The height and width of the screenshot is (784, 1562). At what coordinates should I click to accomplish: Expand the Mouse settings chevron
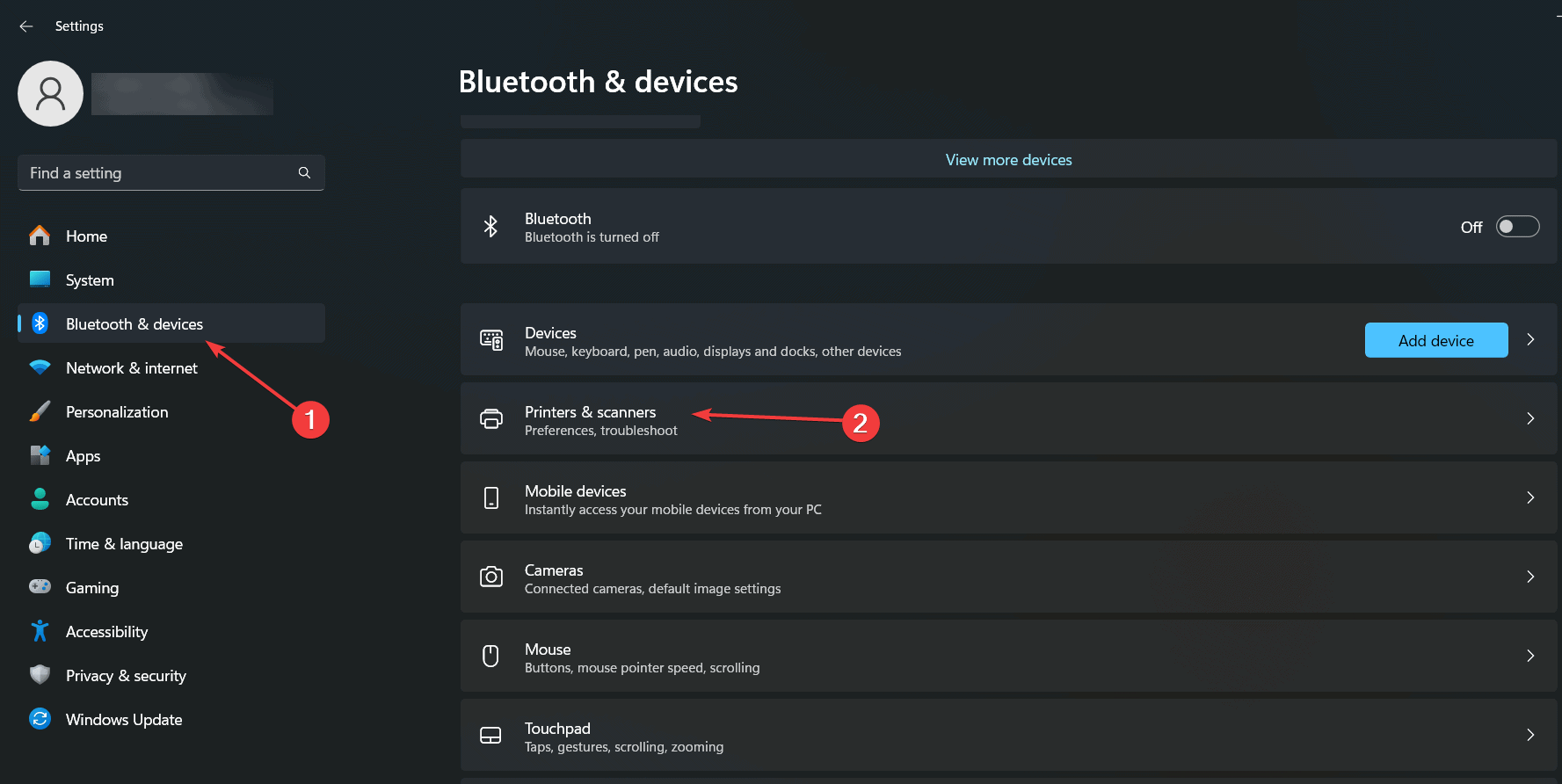click(1530, 656)
